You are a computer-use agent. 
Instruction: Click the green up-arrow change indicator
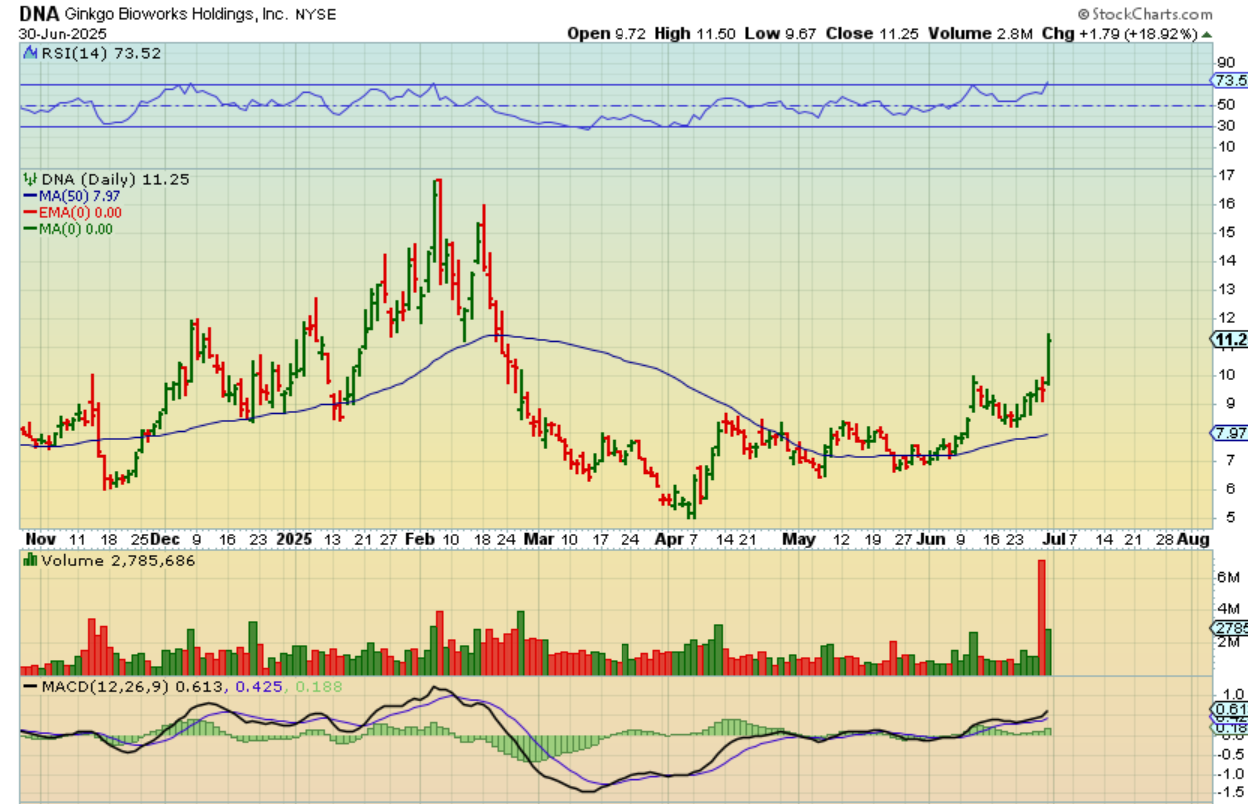coord(1207,34)
